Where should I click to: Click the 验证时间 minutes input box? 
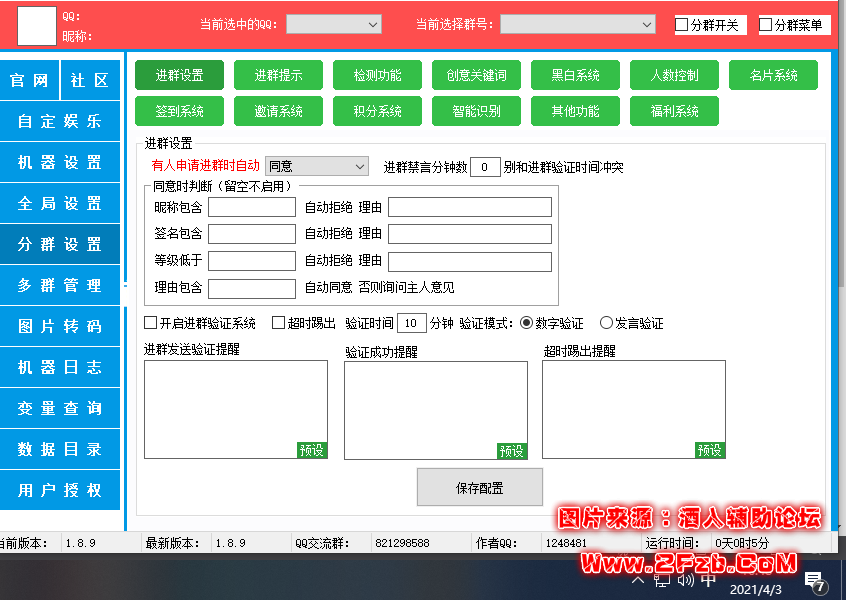point(411,323)
